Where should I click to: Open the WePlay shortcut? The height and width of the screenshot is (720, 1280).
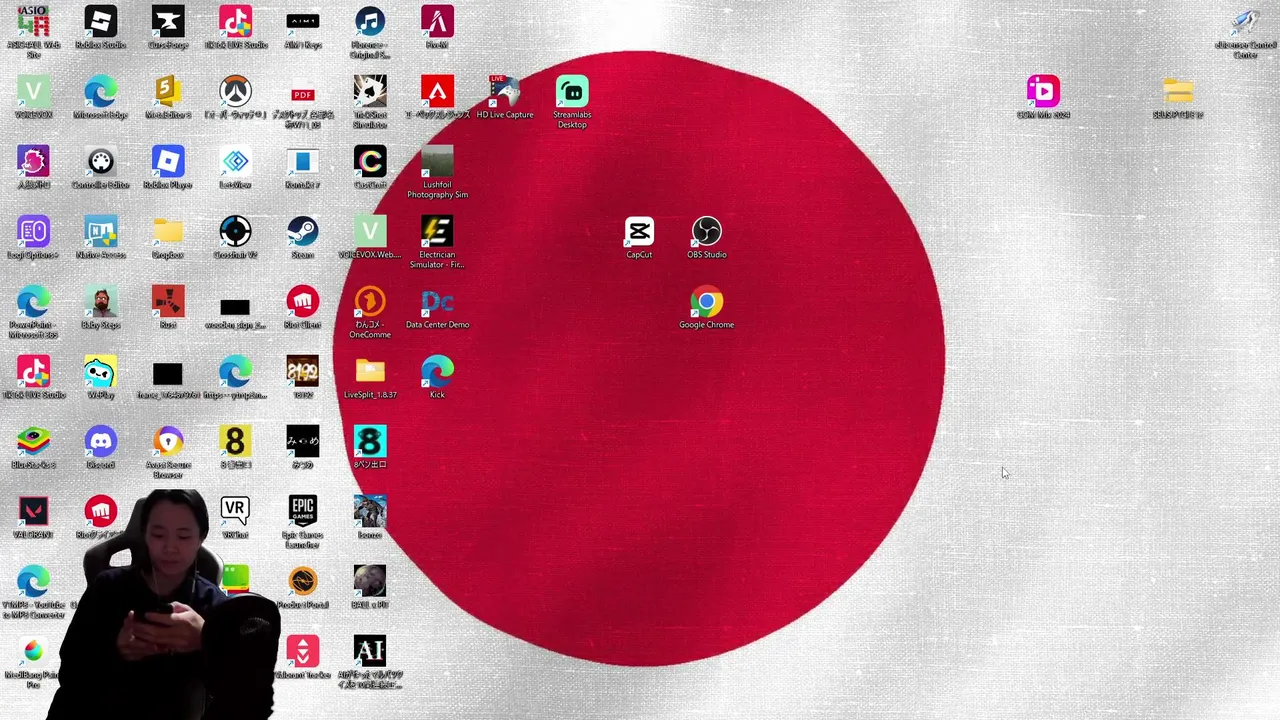(x=101, y=372)
